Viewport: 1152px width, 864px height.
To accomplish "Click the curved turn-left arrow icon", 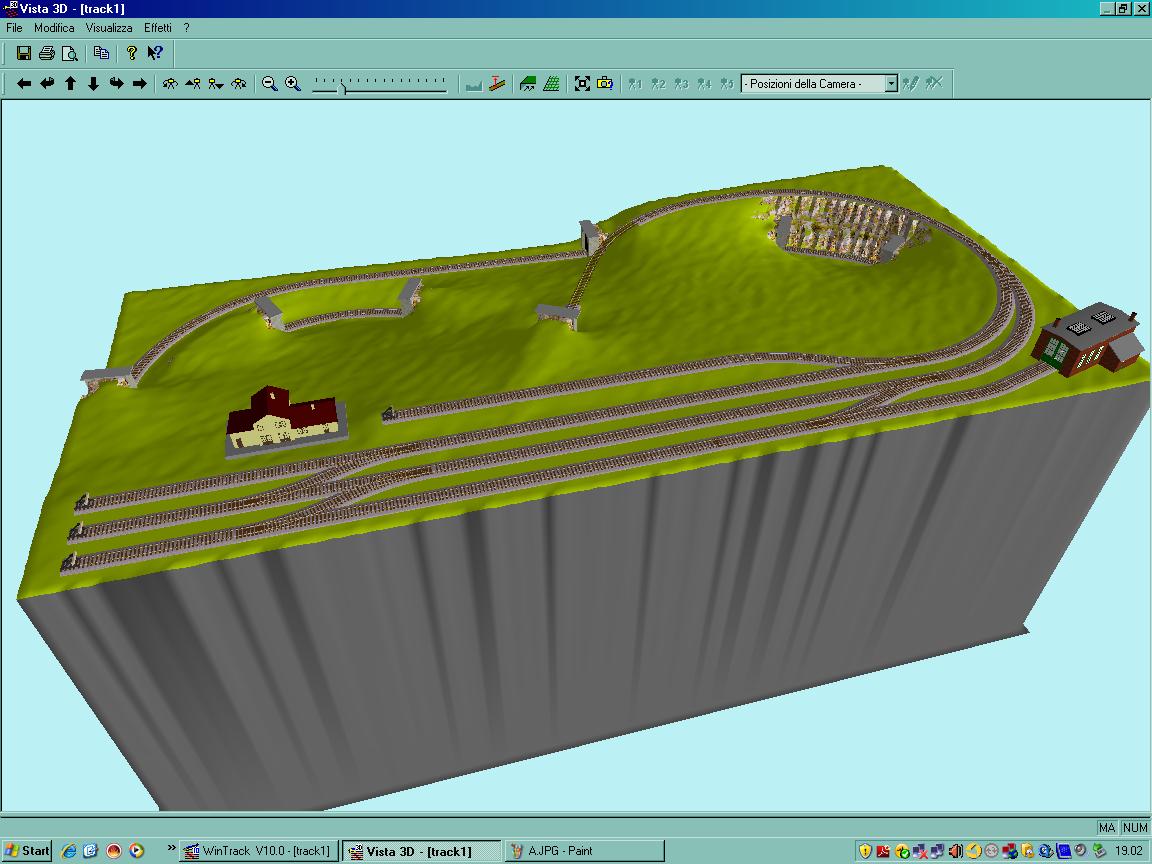I will click(47, 84).
